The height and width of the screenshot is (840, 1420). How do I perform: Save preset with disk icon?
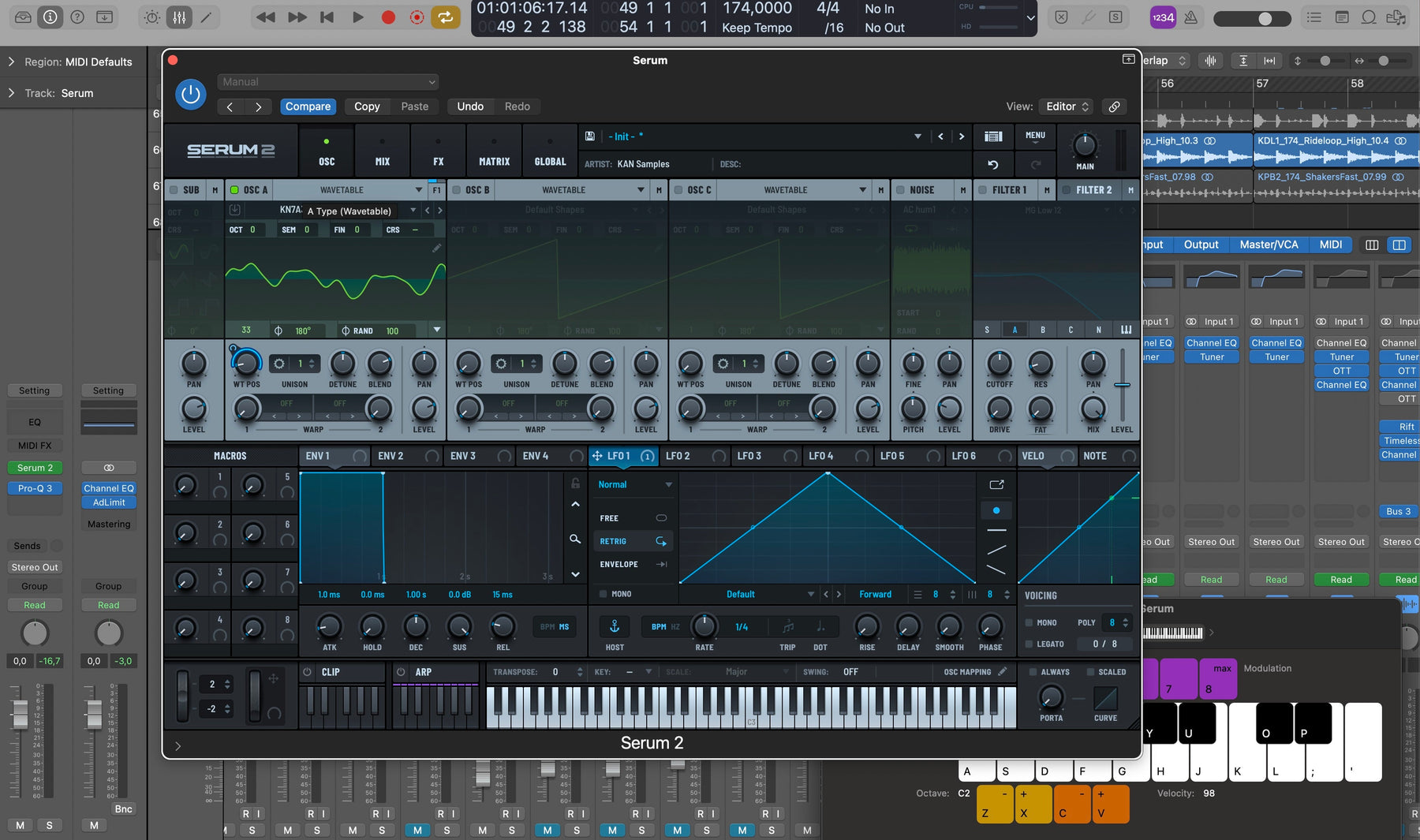click(x=589, y=136)
